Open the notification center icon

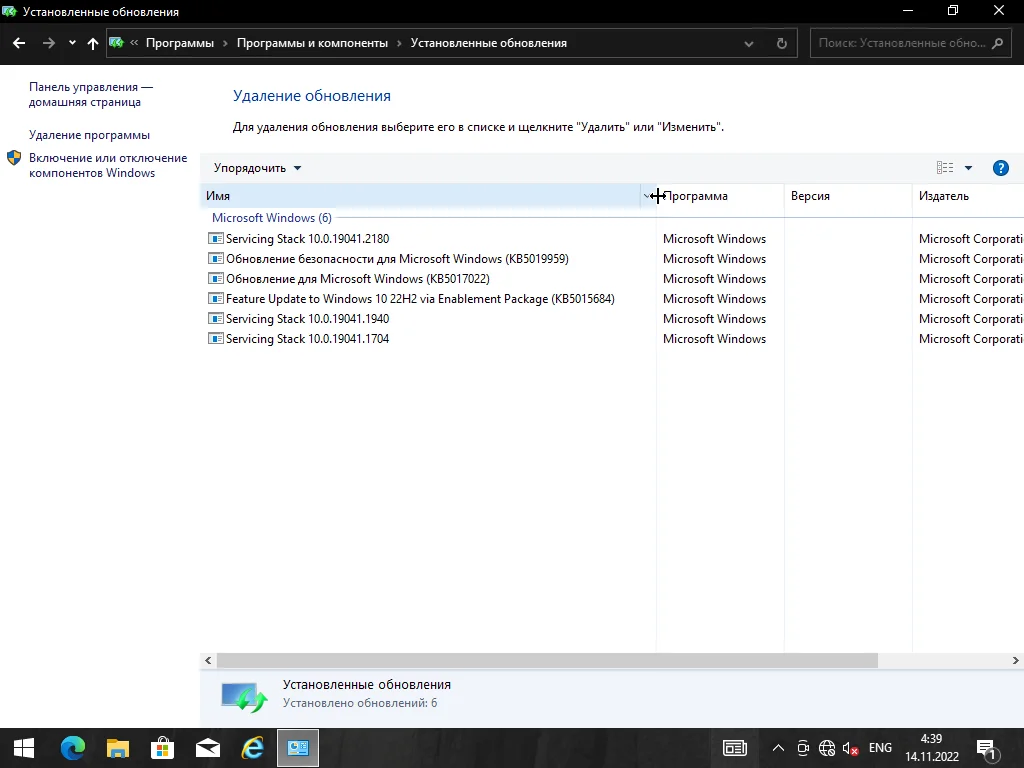[987, 748]
